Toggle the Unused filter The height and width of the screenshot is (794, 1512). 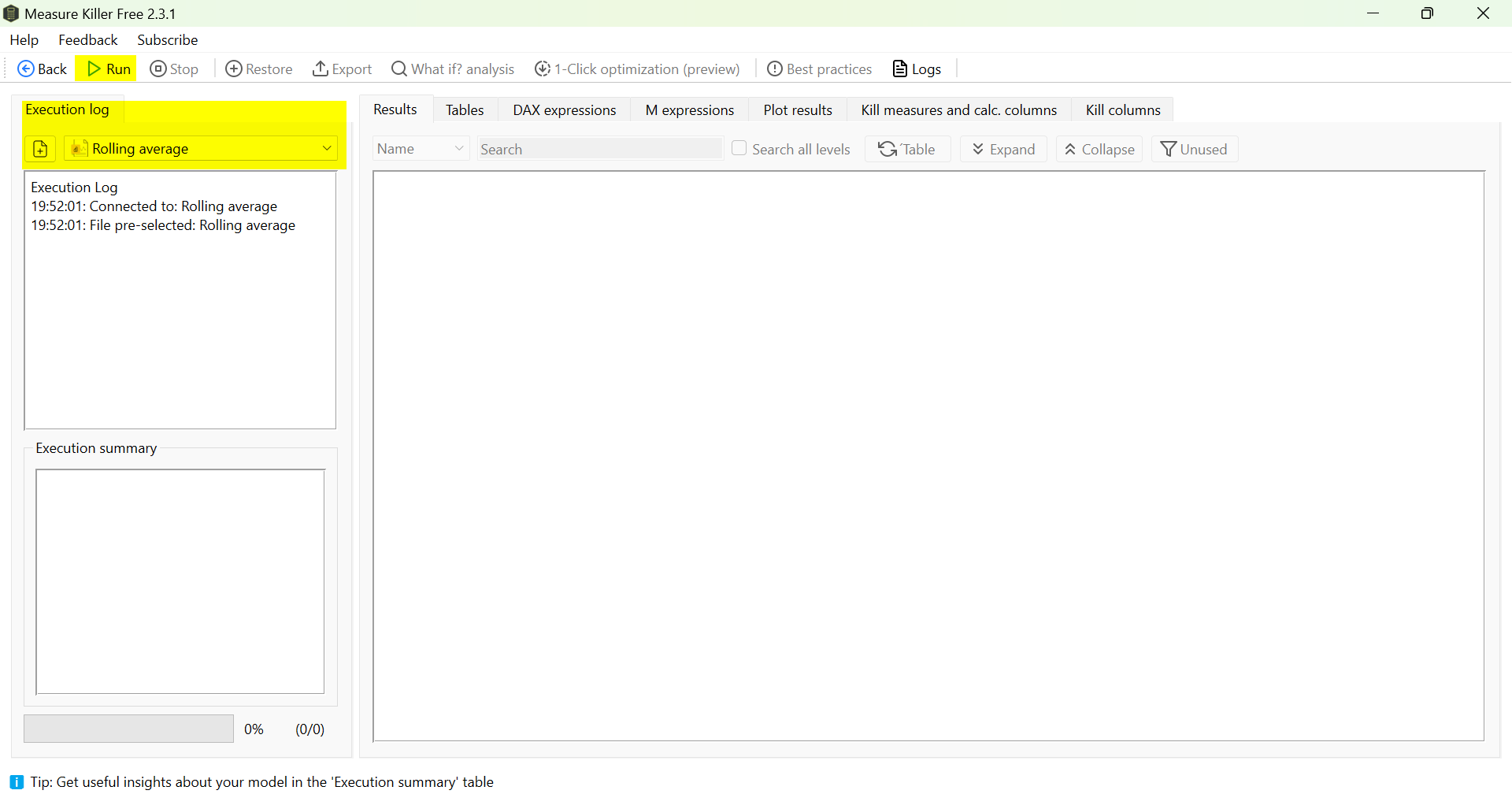click(x=1194, y=149)
